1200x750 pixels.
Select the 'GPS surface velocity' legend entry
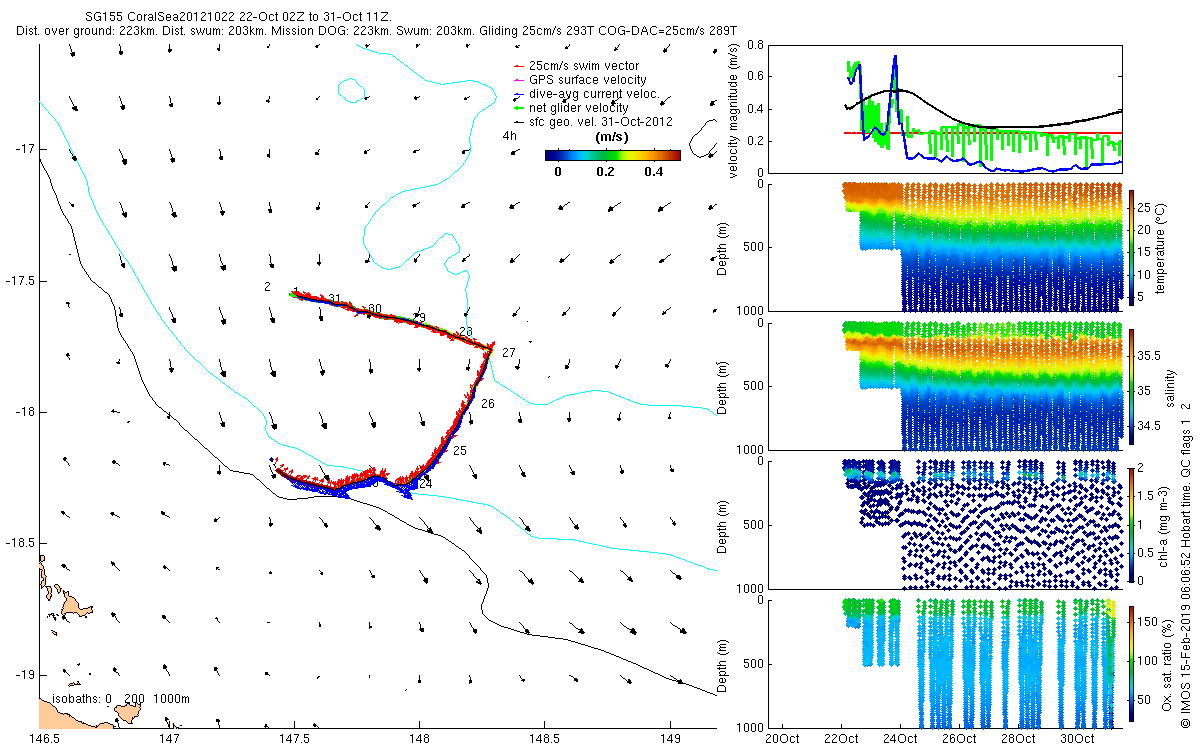[578, 80]
